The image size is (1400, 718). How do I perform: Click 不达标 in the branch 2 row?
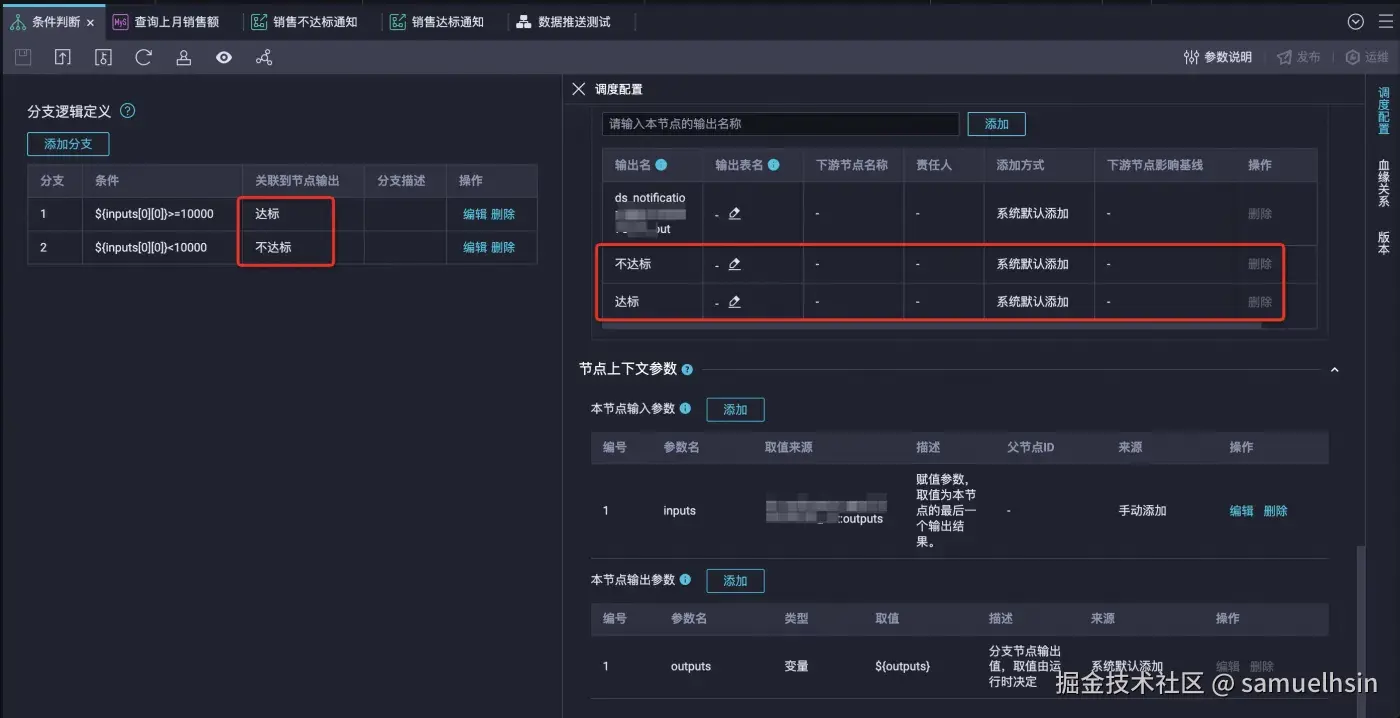click(273, 247)
